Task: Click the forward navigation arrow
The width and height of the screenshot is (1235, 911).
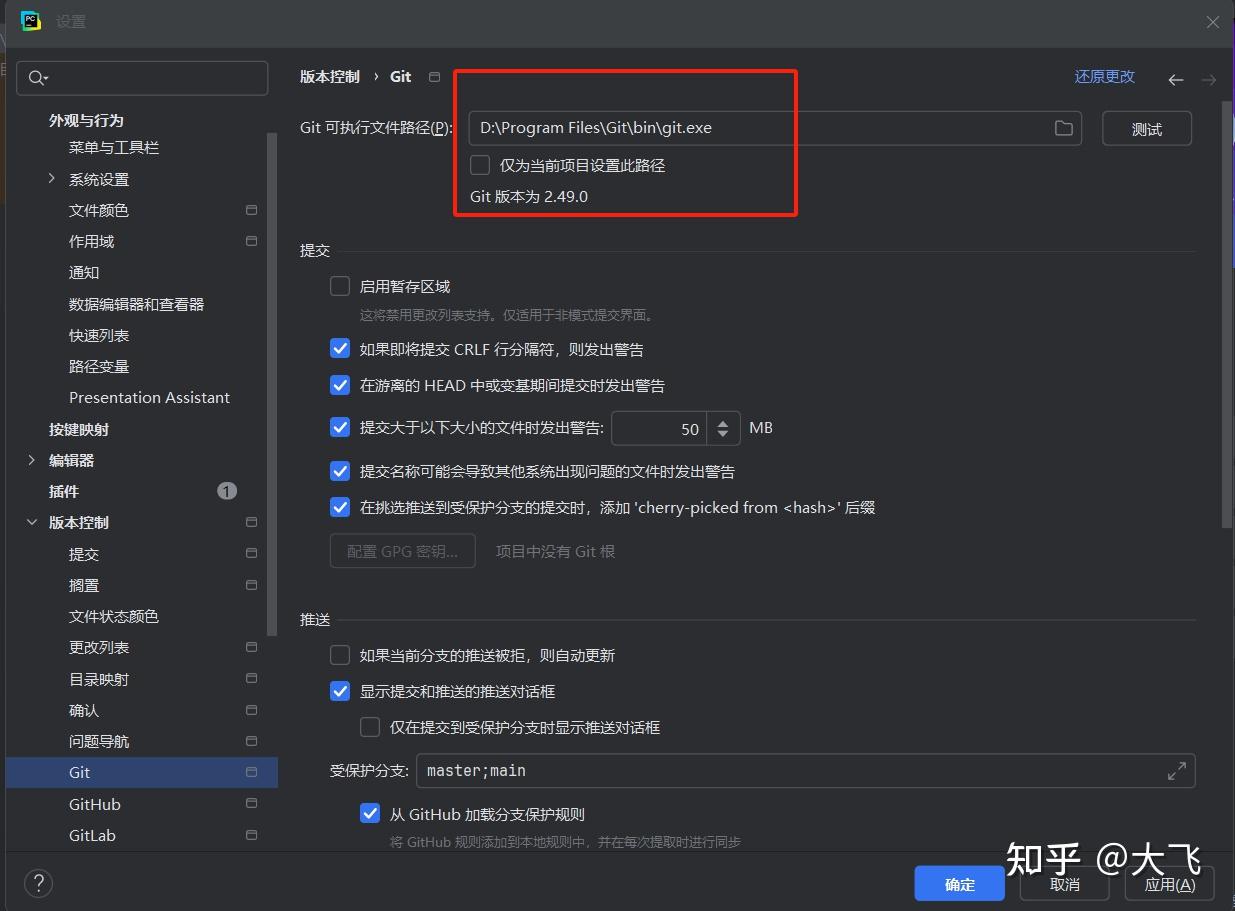Action: [1209, 79]
